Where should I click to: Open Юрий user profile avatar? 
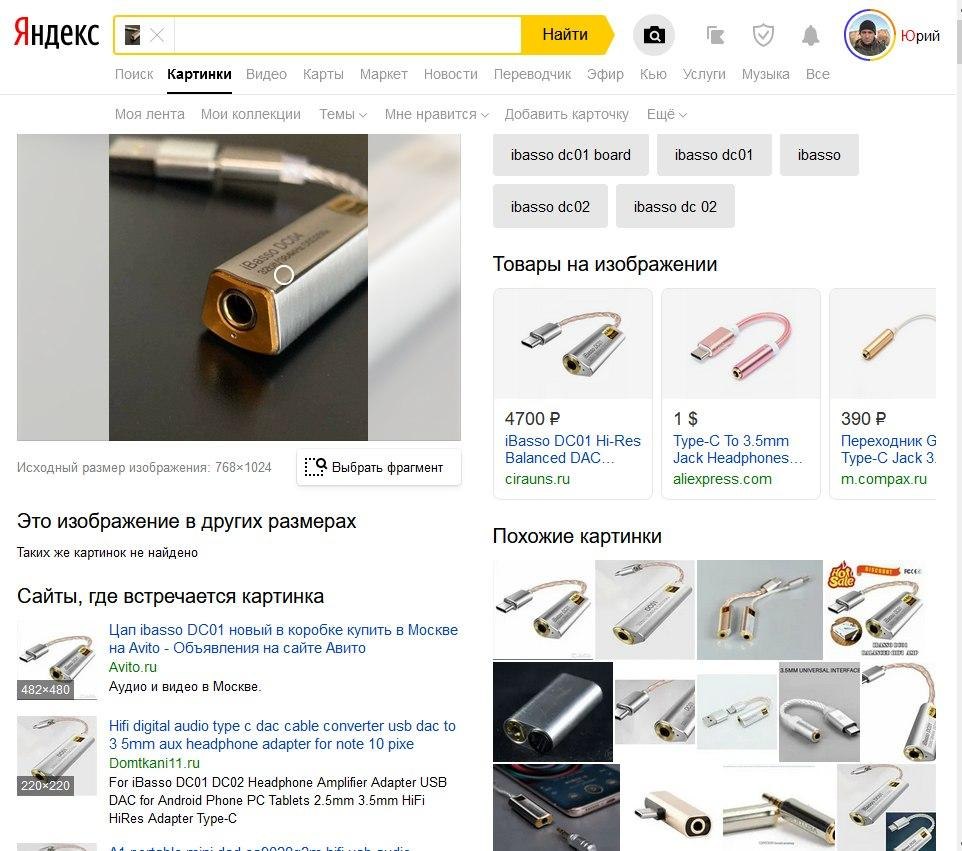(869, 34)
